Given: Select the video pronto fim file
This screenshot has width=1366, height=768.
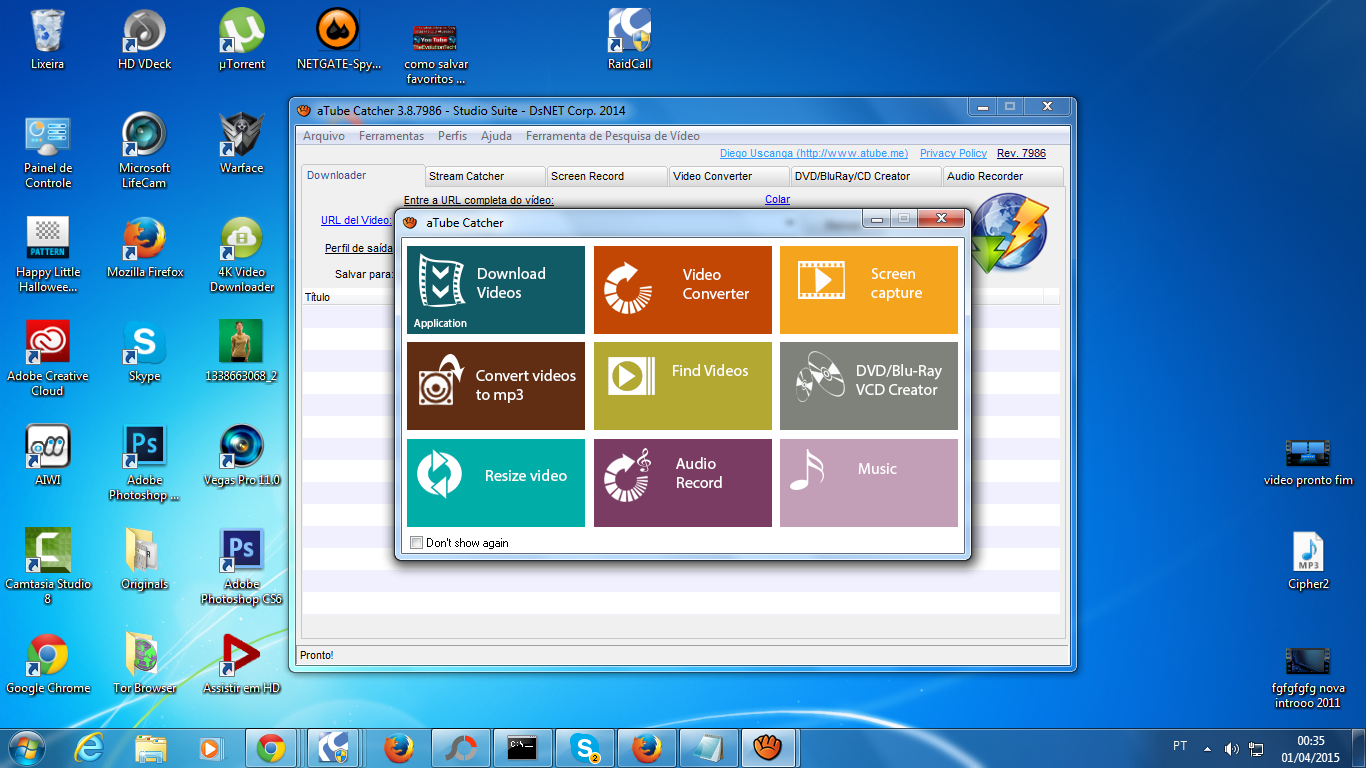Looking at the screenshot, I should click(x=1308, y=461).
